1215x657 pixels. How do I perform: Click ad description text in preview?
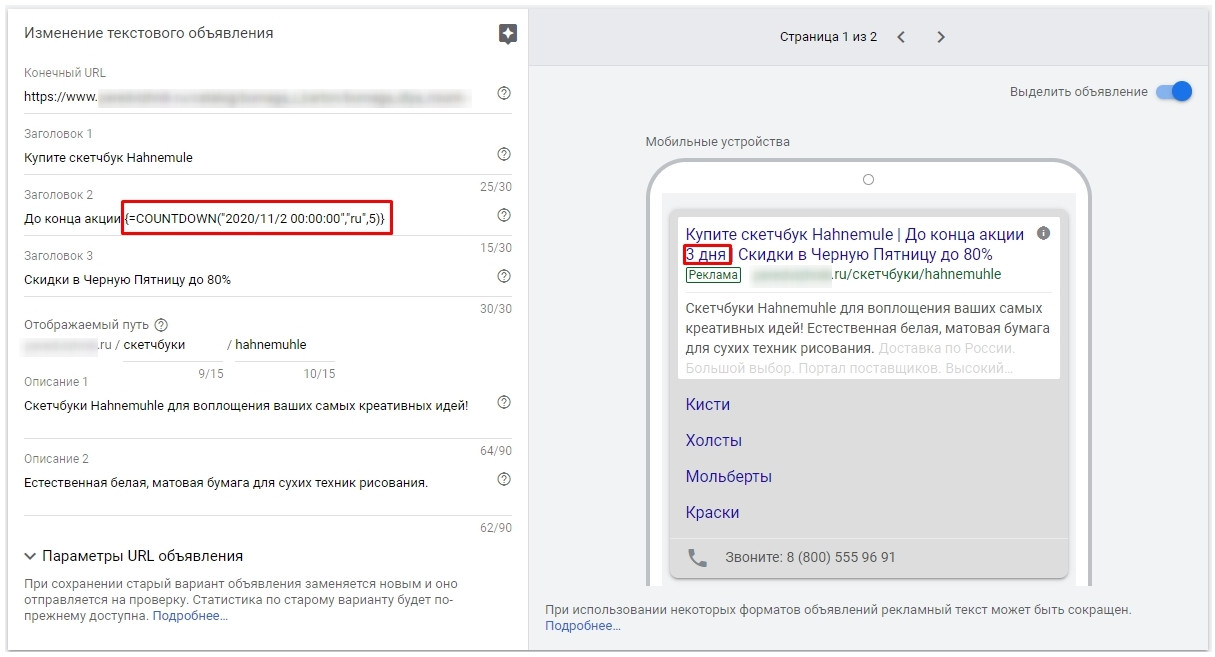click(x=868, y=337)
